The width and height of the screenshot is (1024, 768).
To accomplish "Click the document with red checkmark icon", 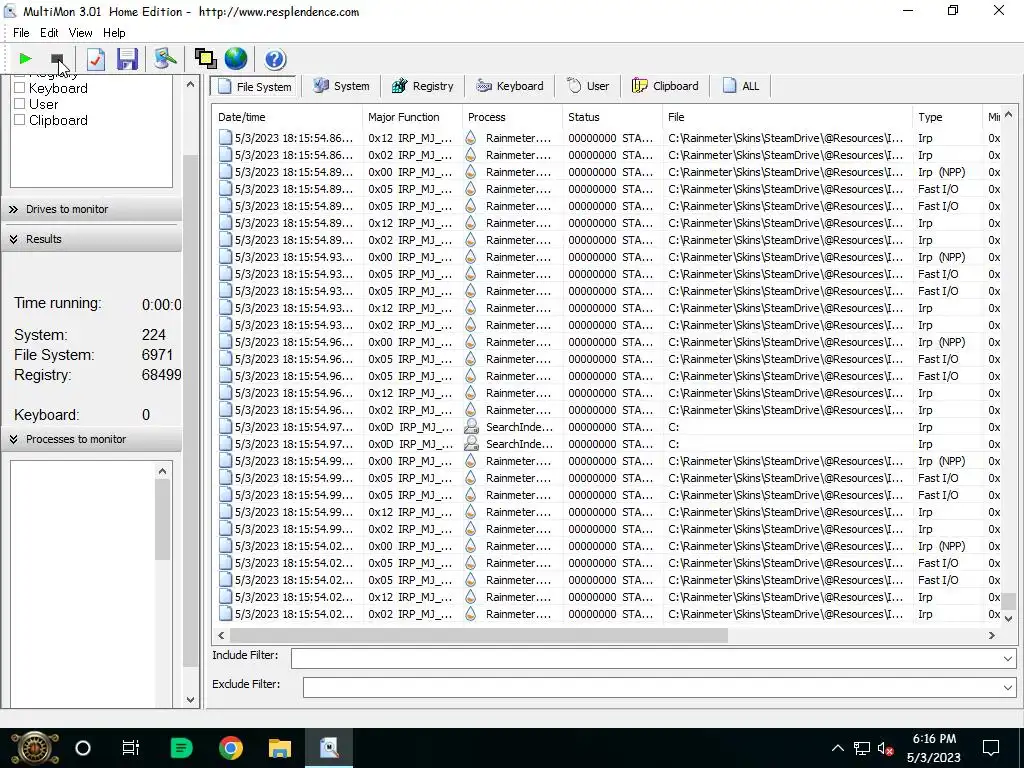I will [95, 59].
